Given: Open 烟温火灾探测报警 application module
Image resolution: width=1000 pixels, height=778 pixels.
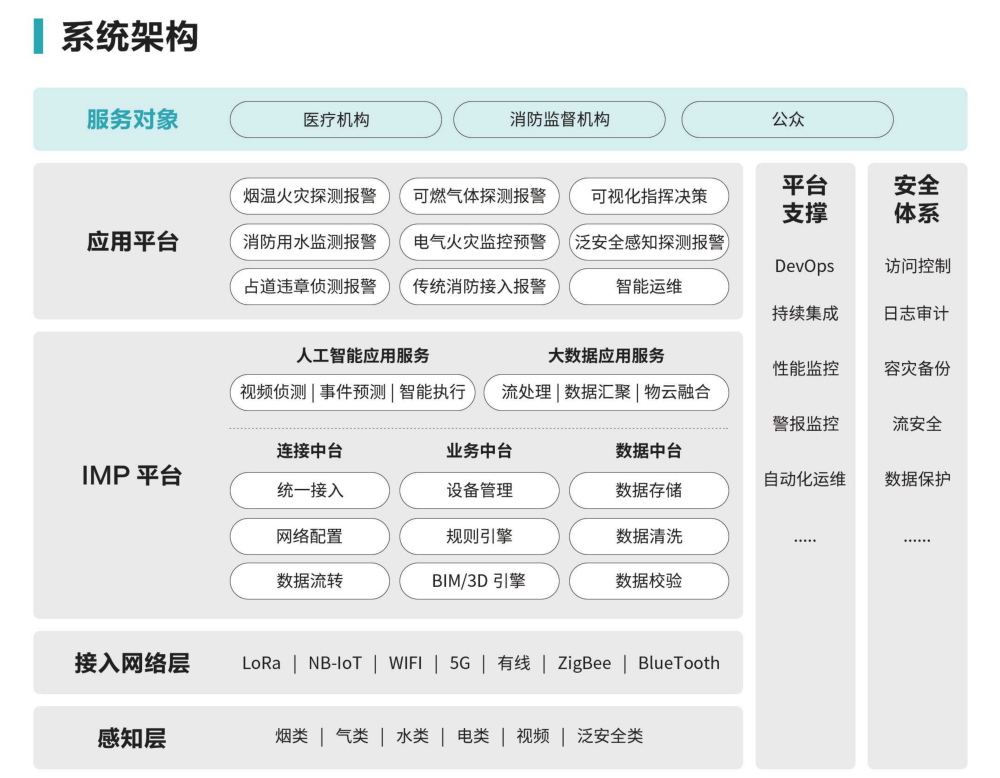Looking at the screenshot, I should [309, 196].
